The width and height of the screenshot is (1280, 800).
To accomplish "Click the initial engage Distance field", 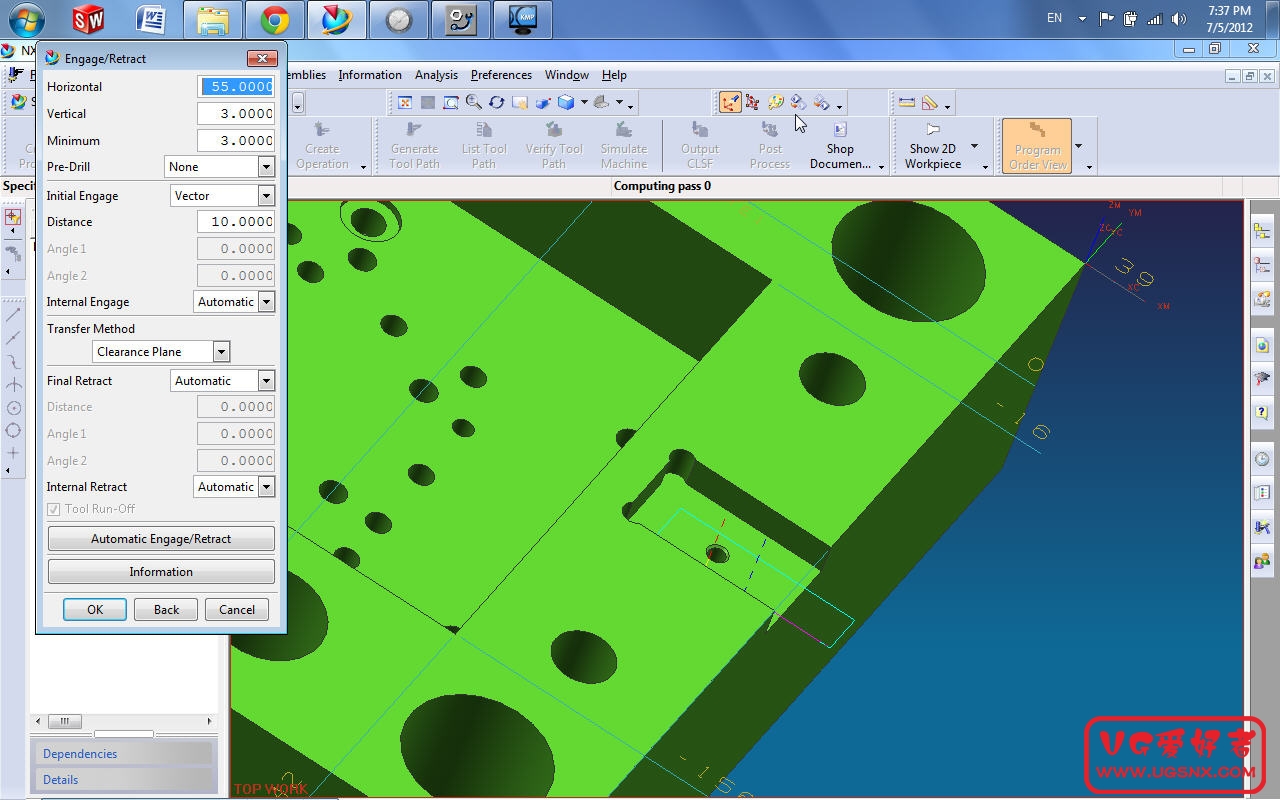I will (x=236, y=222).
